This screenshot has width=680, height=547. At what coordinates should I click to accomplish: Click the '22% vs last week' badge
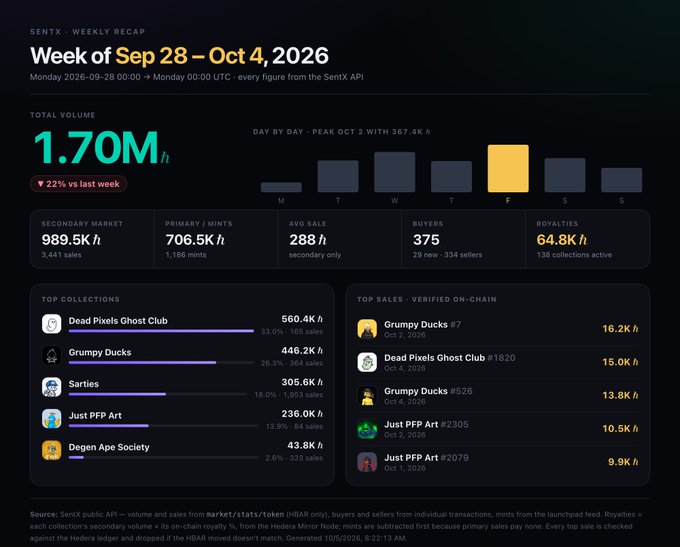tap(78, 184)
